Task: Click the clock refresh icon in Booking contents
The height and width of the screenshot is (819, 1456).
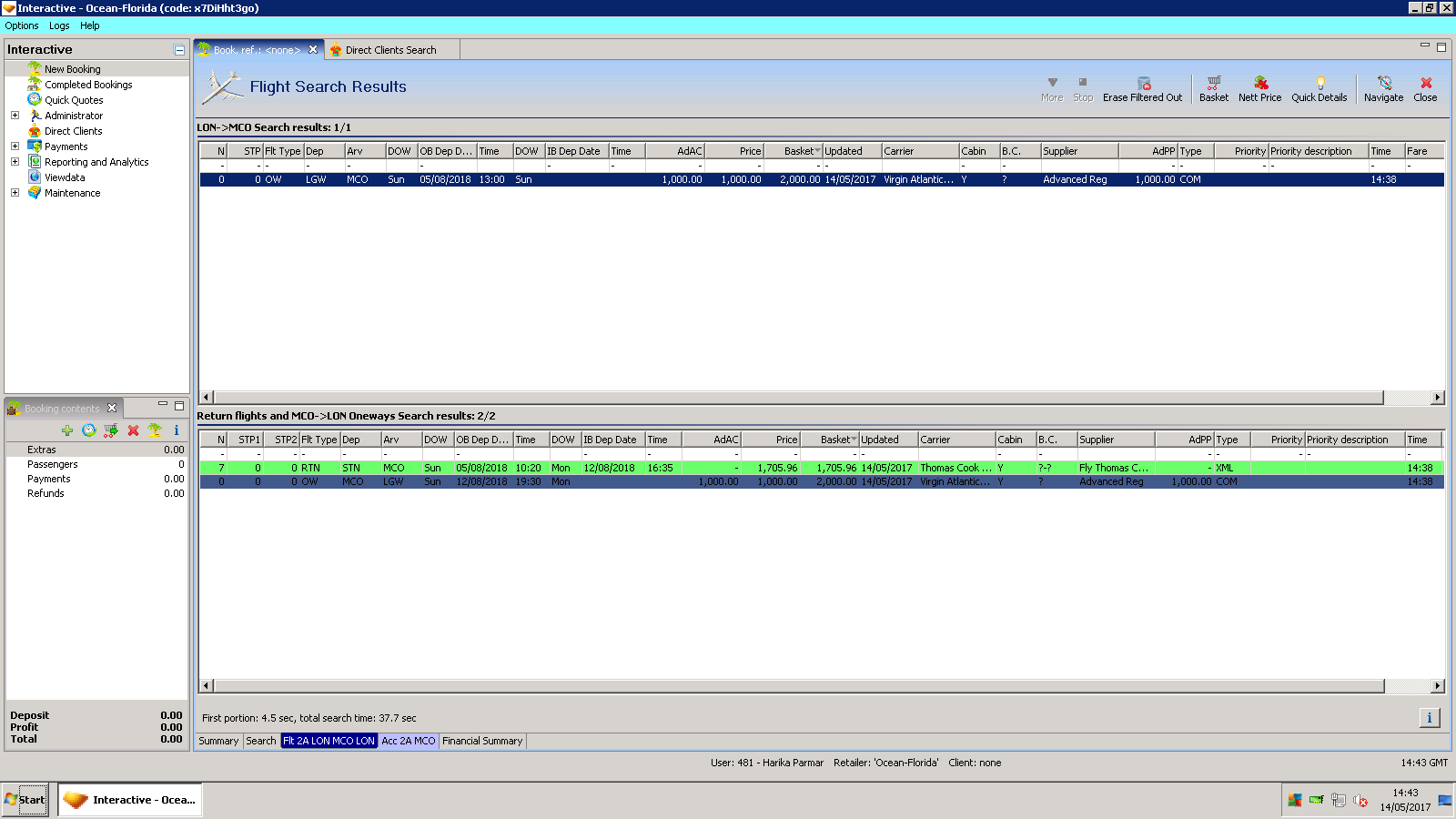Action: (x=89, y=430)
